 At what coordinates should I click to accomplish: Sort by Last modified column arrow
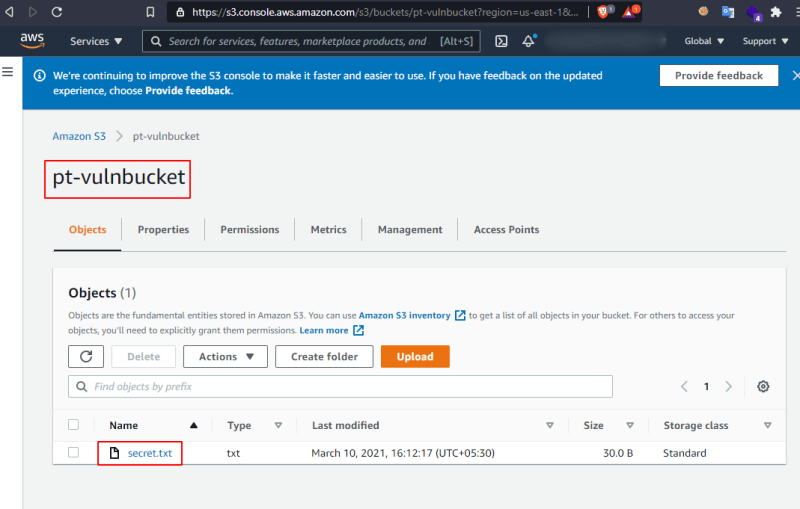[549, 425]
